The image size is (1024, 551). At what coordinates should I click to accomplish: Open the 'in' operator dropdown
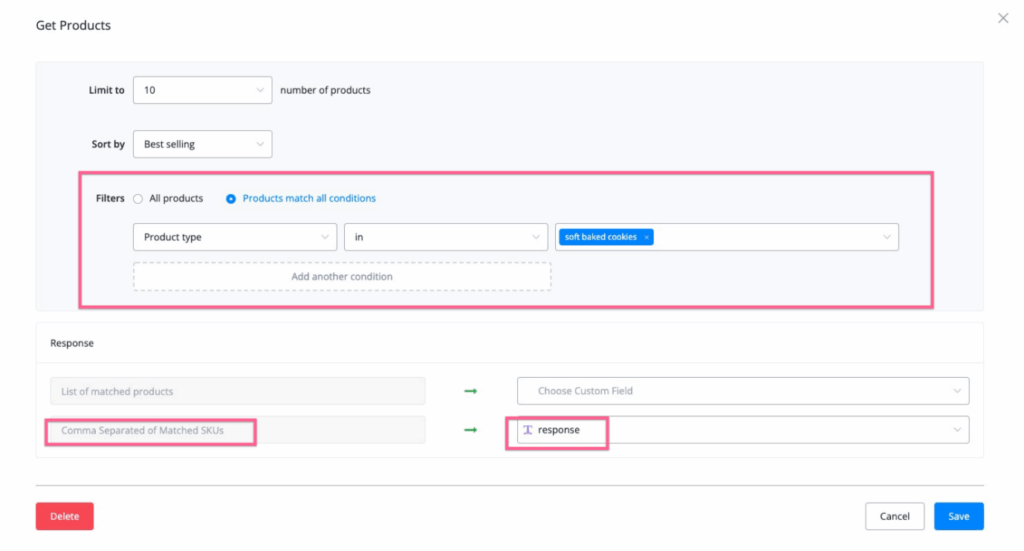point(445,237)
